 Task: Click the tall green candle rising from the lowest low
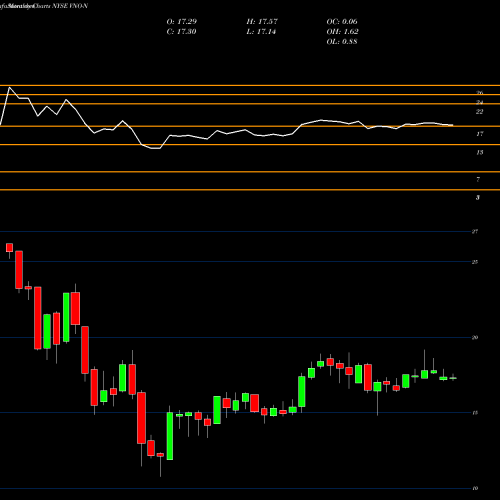tap(170, 436)
